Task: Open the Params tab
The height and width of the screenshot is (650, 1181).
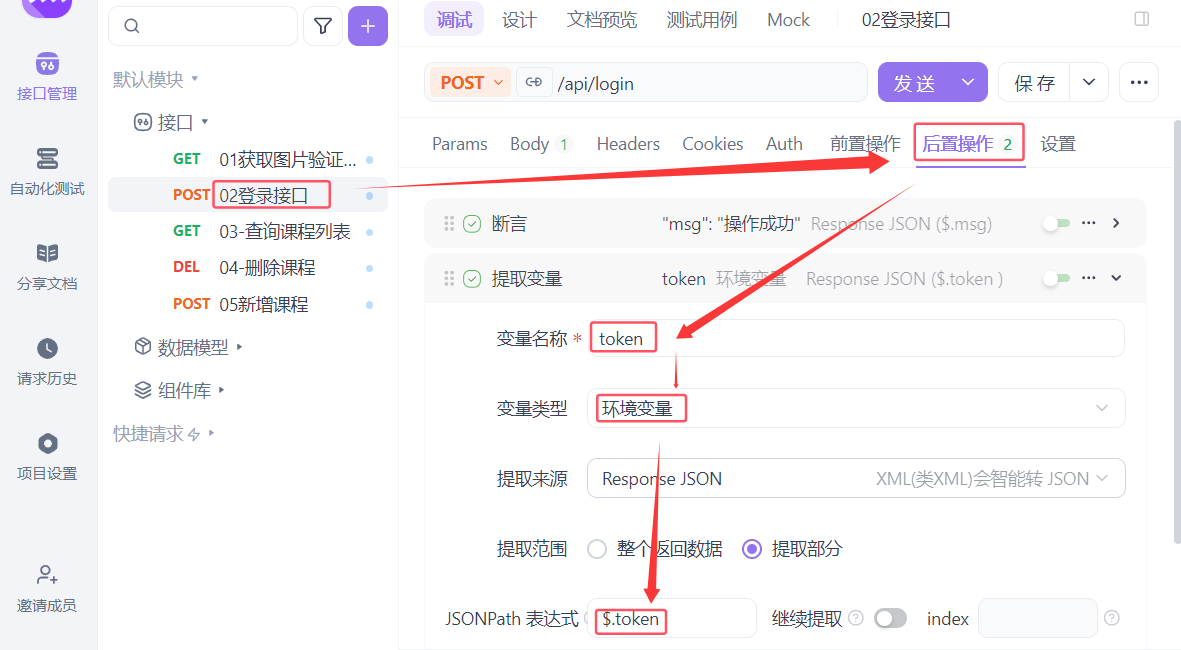Action: [x=459, y=144]
